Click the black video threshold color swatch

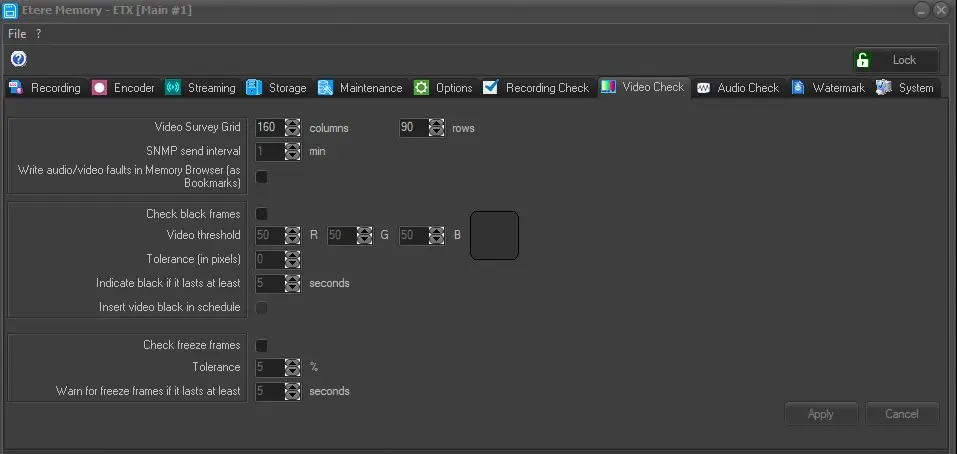click(x=494, y=235)
